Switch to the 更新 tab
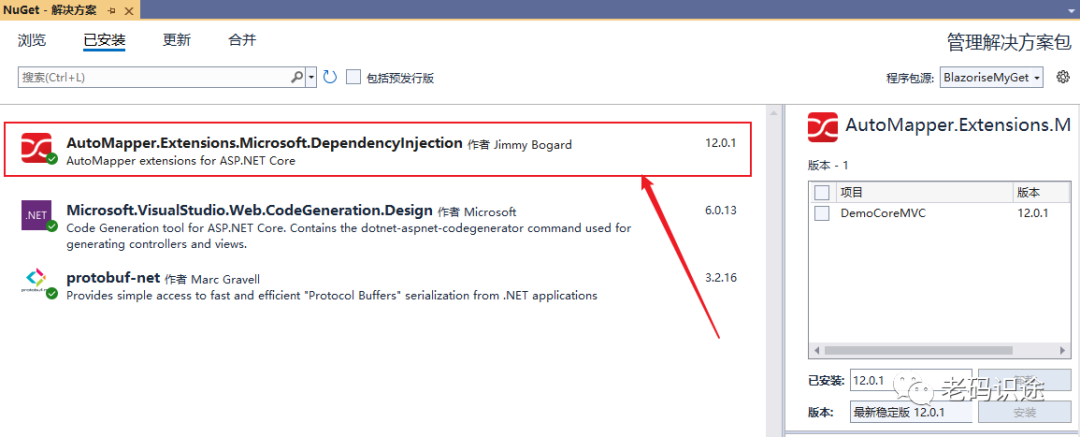The width and height of the screenshot is (1080, 437). tap(176, 40)
